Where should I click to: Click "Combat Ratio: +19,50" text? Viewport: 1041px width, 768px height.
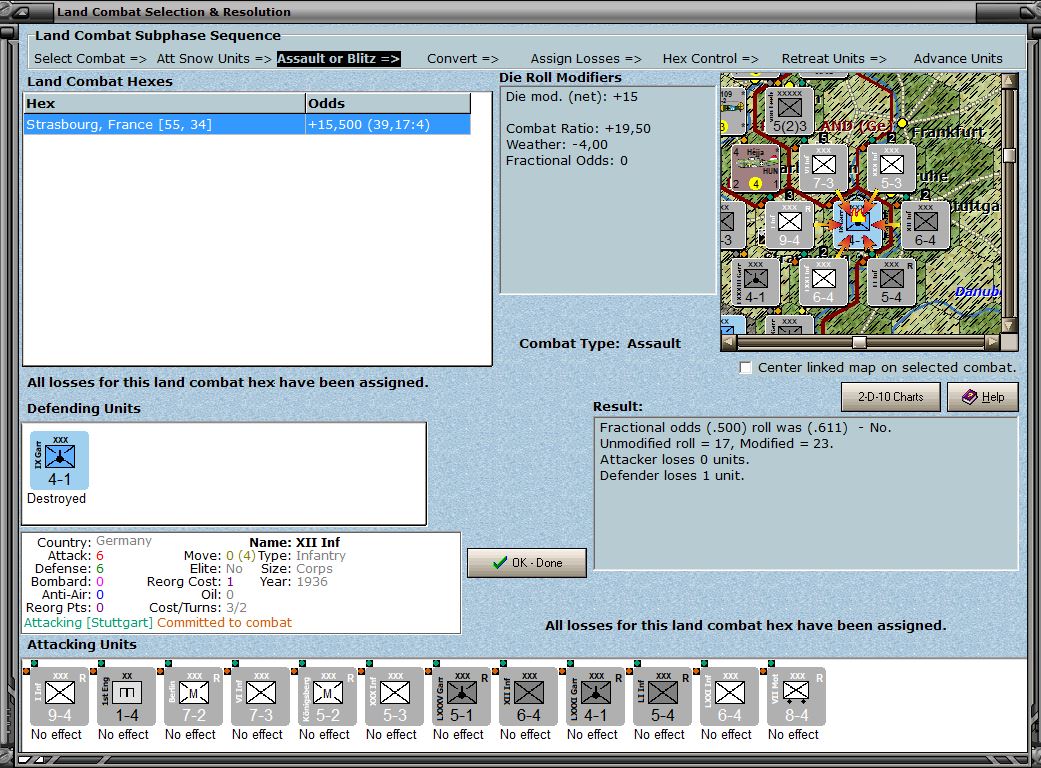point(578,129)
